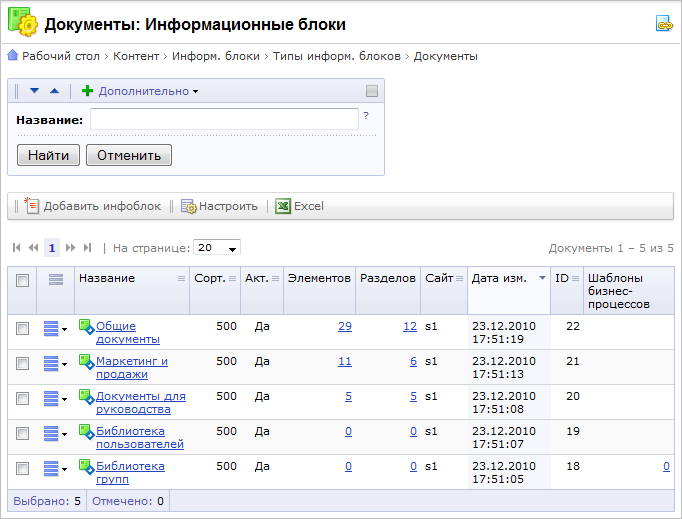This screenshot has height=519, width=682.
Task: Collapse filter with the up arrow icon
Action: point(54,91)
